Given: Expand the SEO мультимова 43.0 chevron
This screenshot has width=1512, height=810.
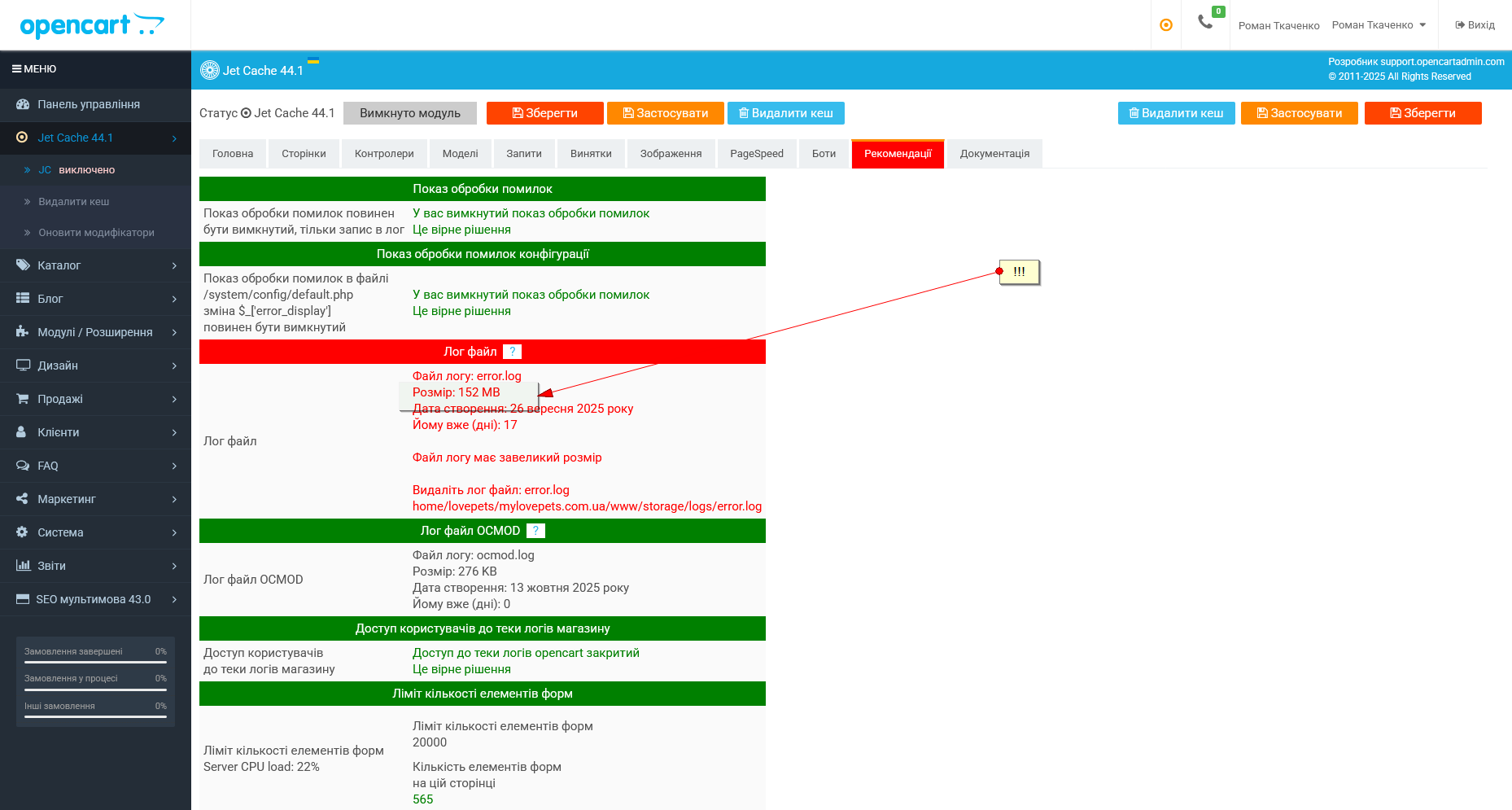Looking at the screenshot, I should coord(174,600).
